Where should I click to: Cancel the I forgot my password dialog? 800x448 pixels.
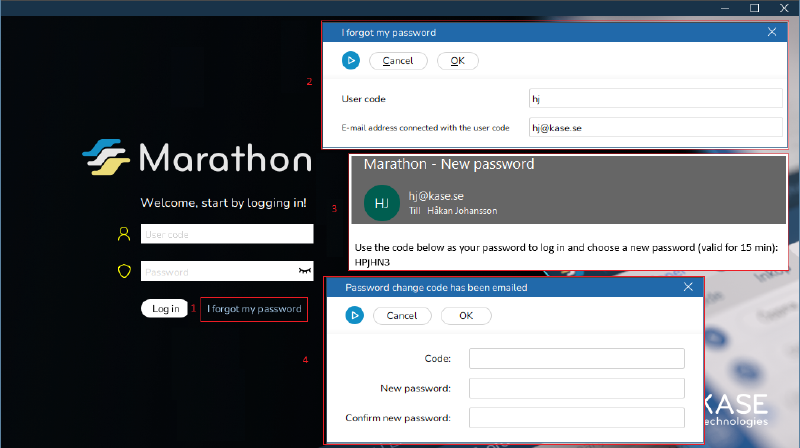[398, 61]
